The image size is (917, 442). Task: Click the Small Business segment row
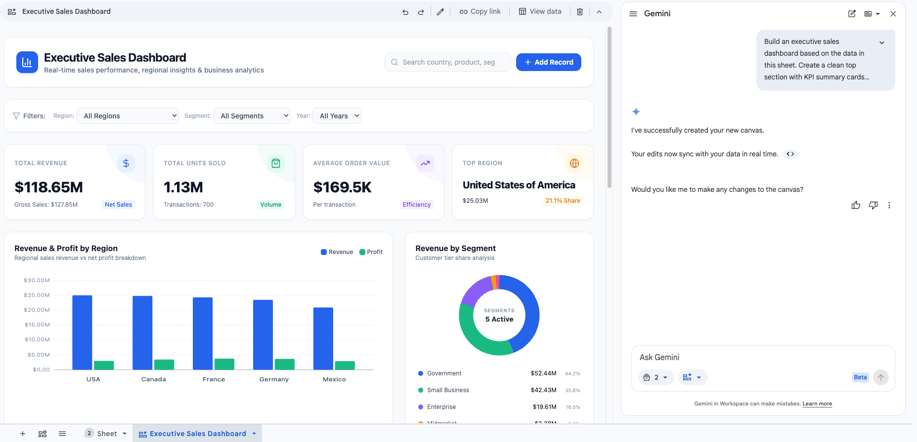(x=499, y=390)
